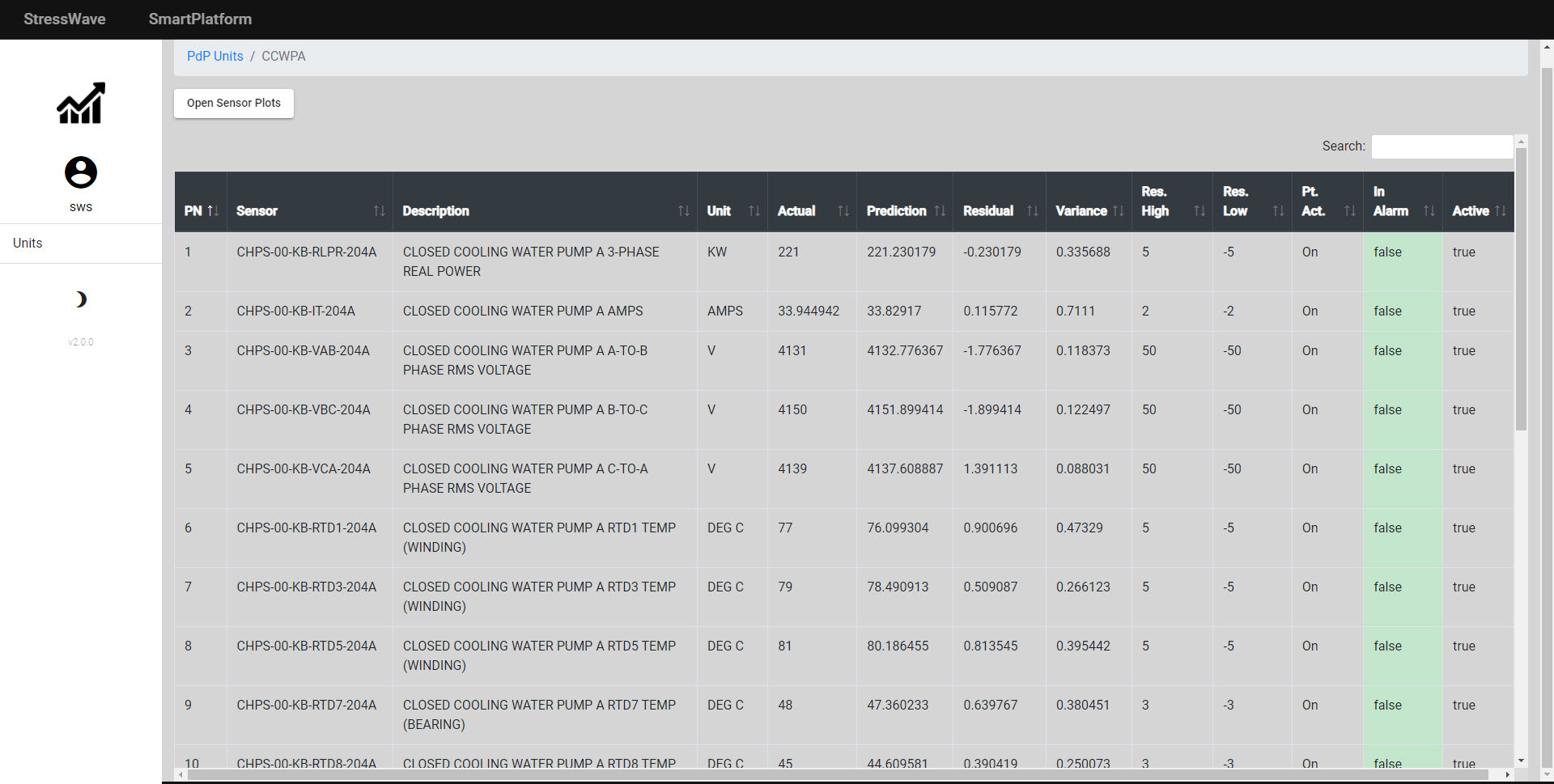
Task: Sort by Actual column arrows icon
Action: 843,210
